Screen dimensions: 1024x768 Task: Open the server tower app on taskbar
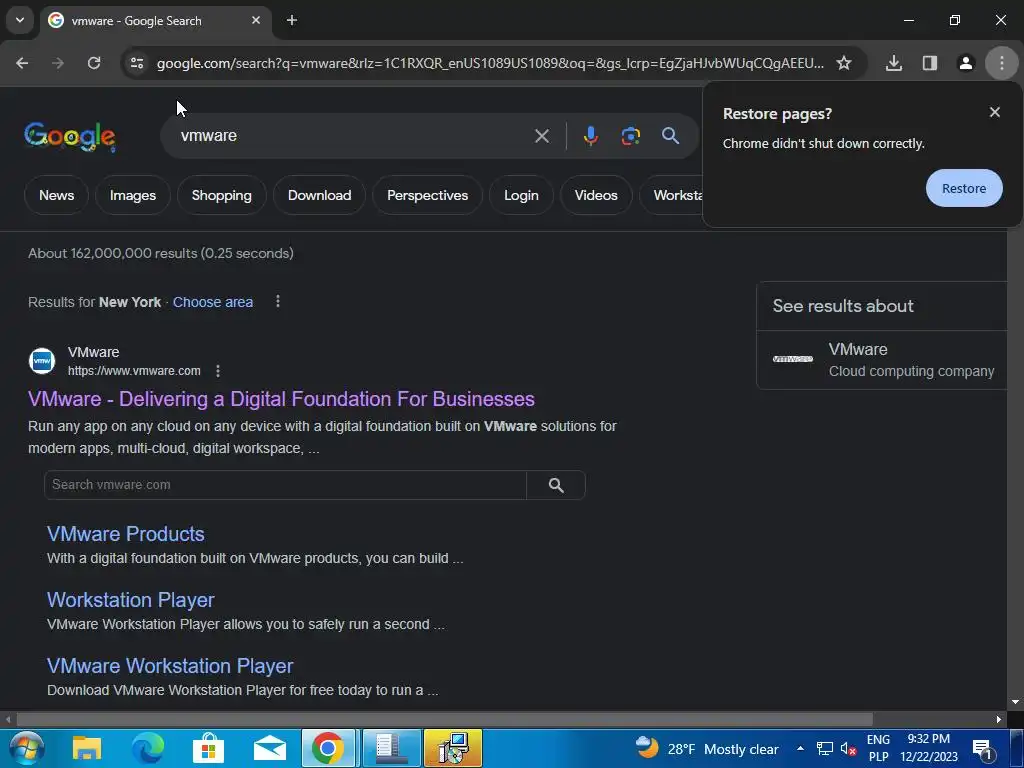391,748
